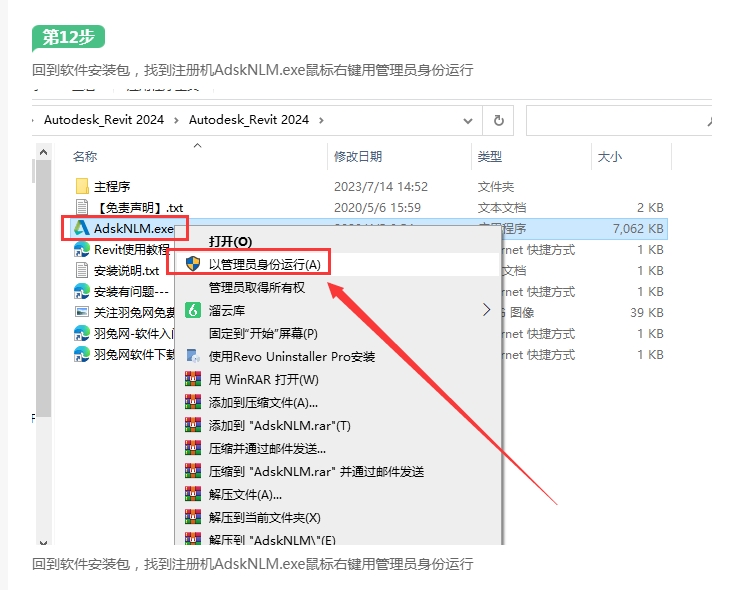
Task: Choose 压缩并通过邮件发送... entry
Action: point(337,448)
